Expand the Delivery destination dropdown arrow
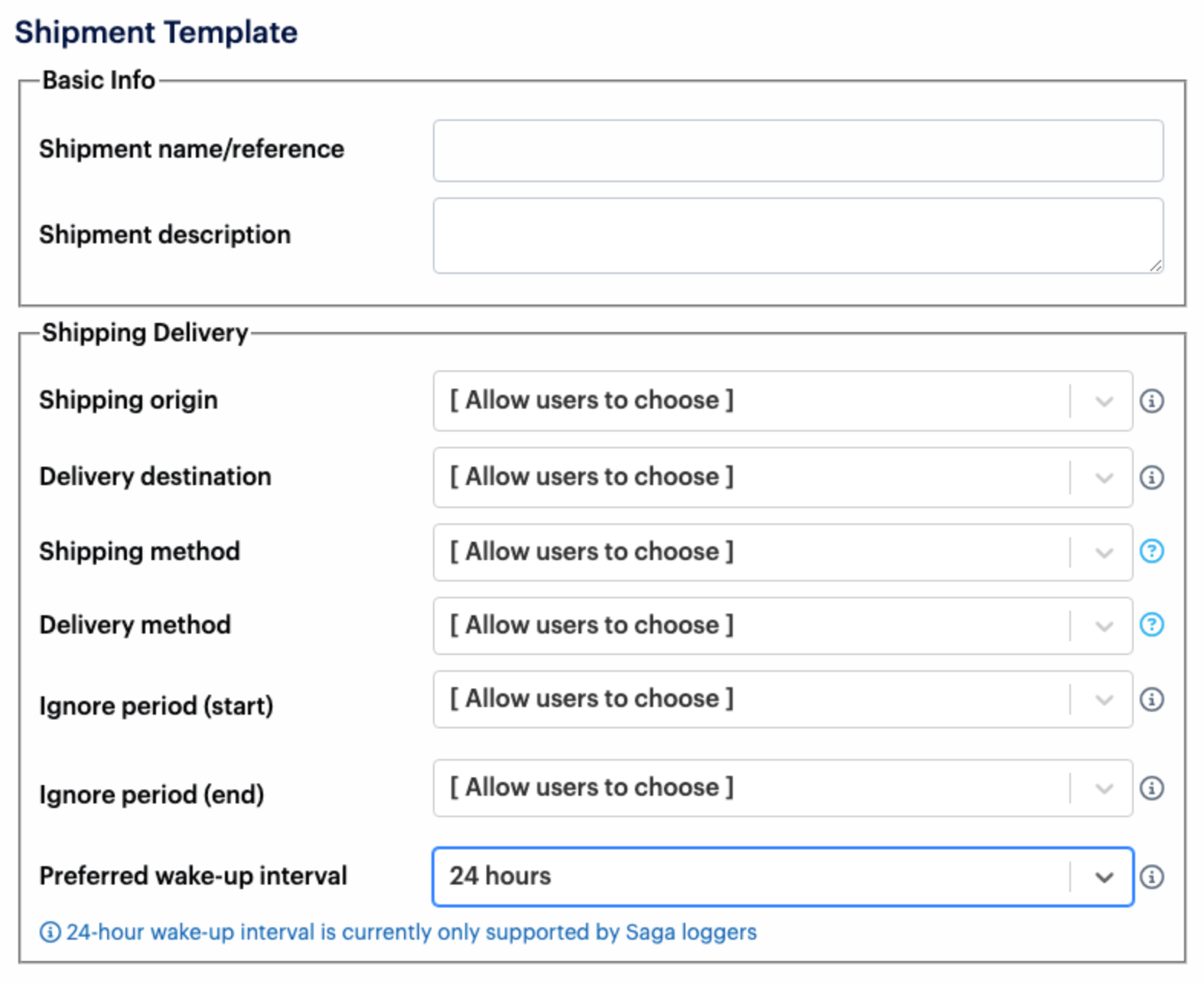The height and width of the screenshot is (984, 1204). 1103,477
